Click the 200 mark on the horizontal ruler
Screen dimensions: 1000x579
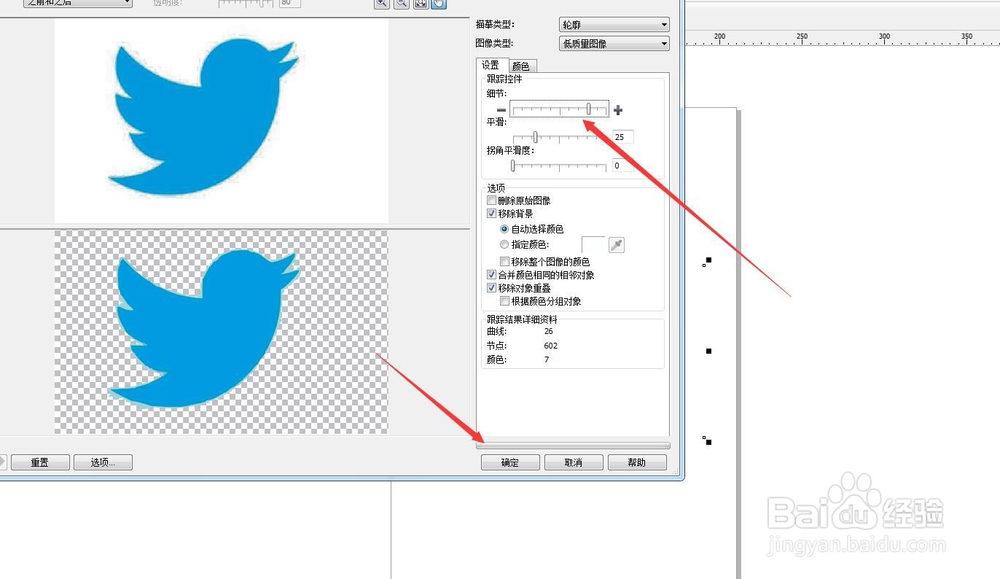719,37
